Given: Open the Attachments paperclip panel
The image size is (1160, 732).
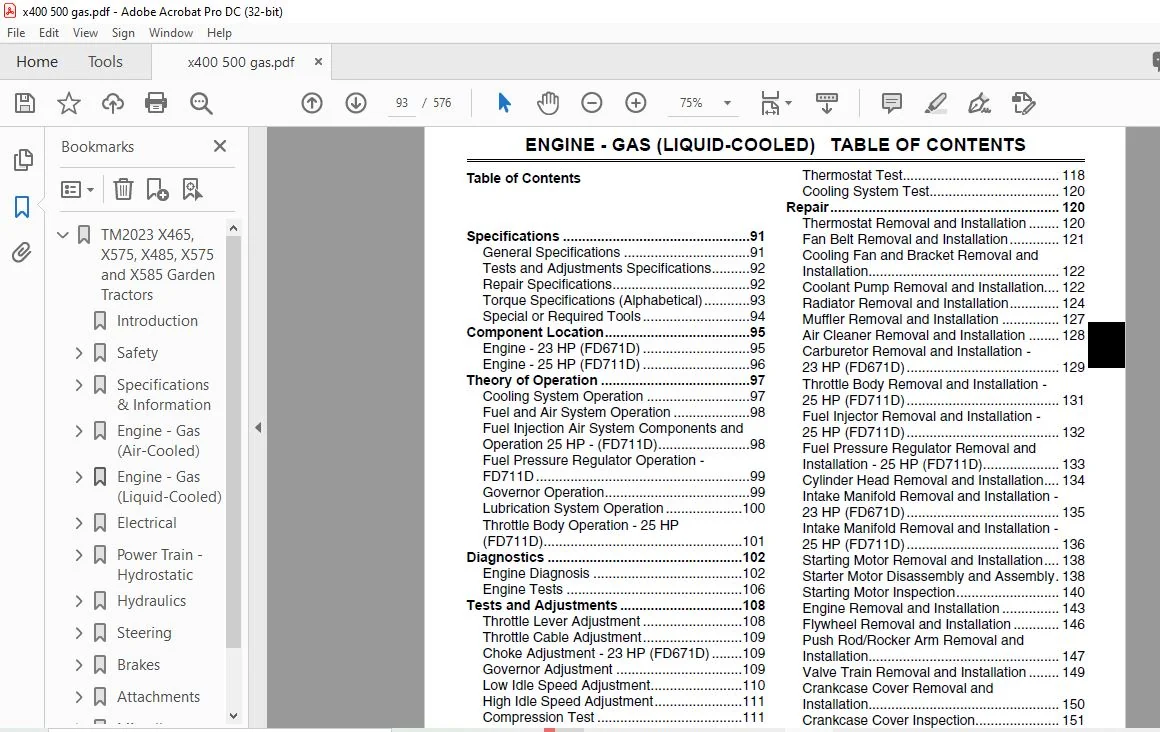Looking at the screenshot, I should [22, 253].
